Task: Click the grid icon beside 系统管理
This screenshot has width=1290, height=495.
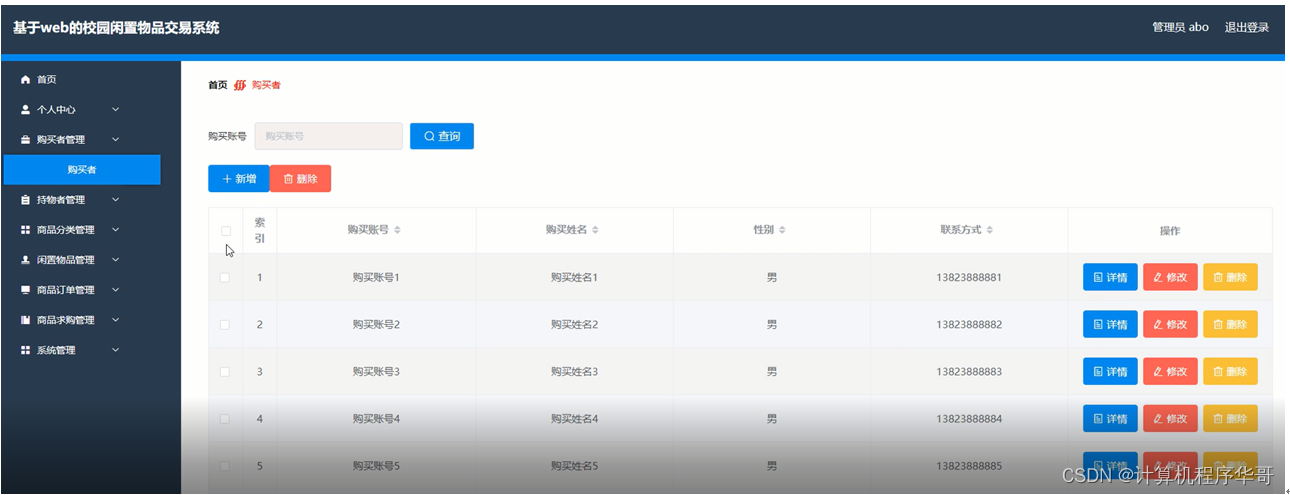Action: pyautogui.click(x=26, y=350)
